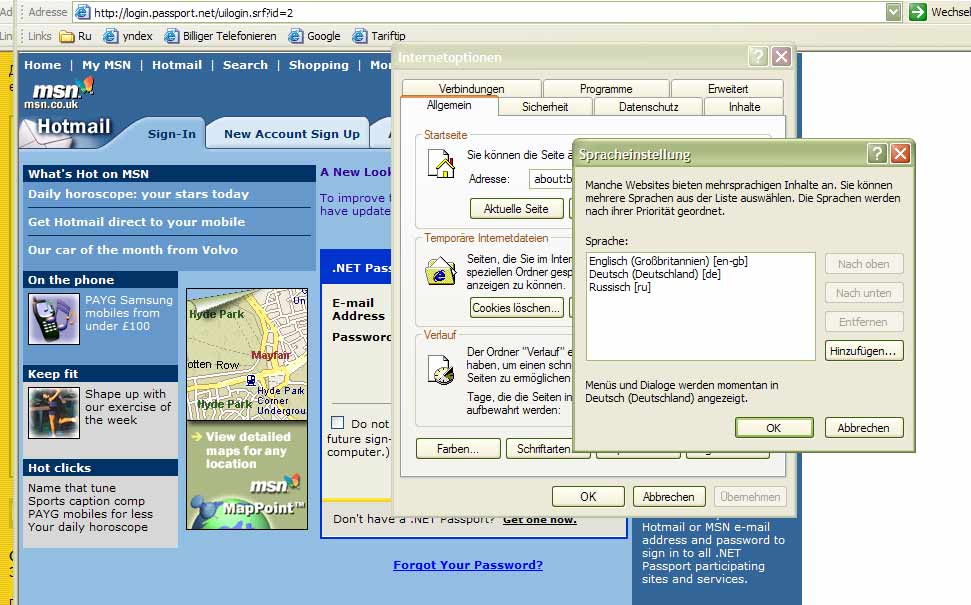
Task: Click Abbrechen in the Internetoptionen dialog
Action: click(669, 496)
